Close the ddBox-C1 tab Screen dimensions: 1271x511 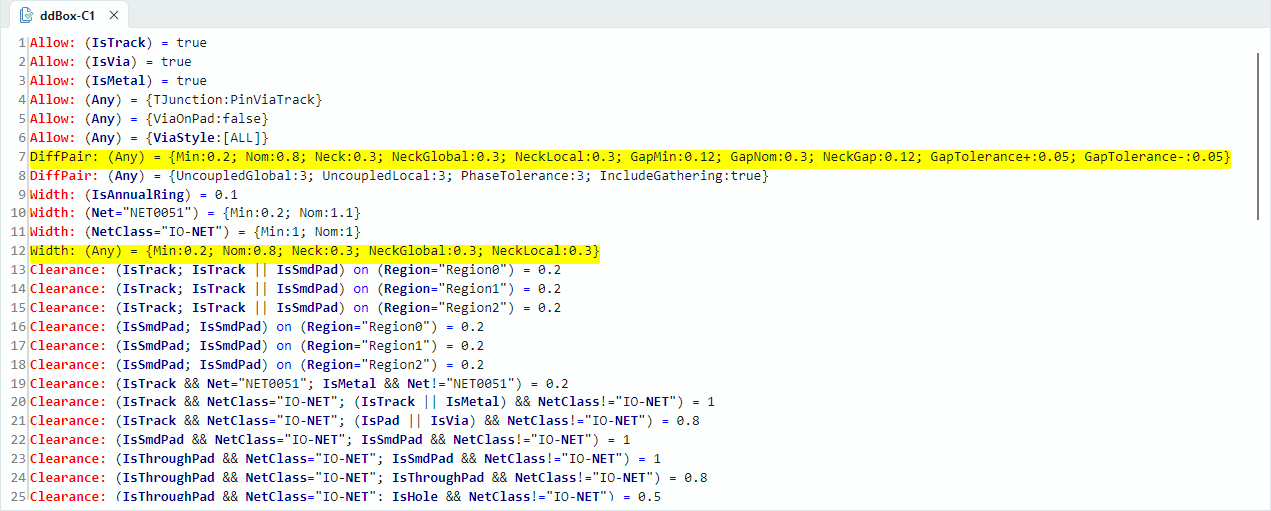point(114,16)
